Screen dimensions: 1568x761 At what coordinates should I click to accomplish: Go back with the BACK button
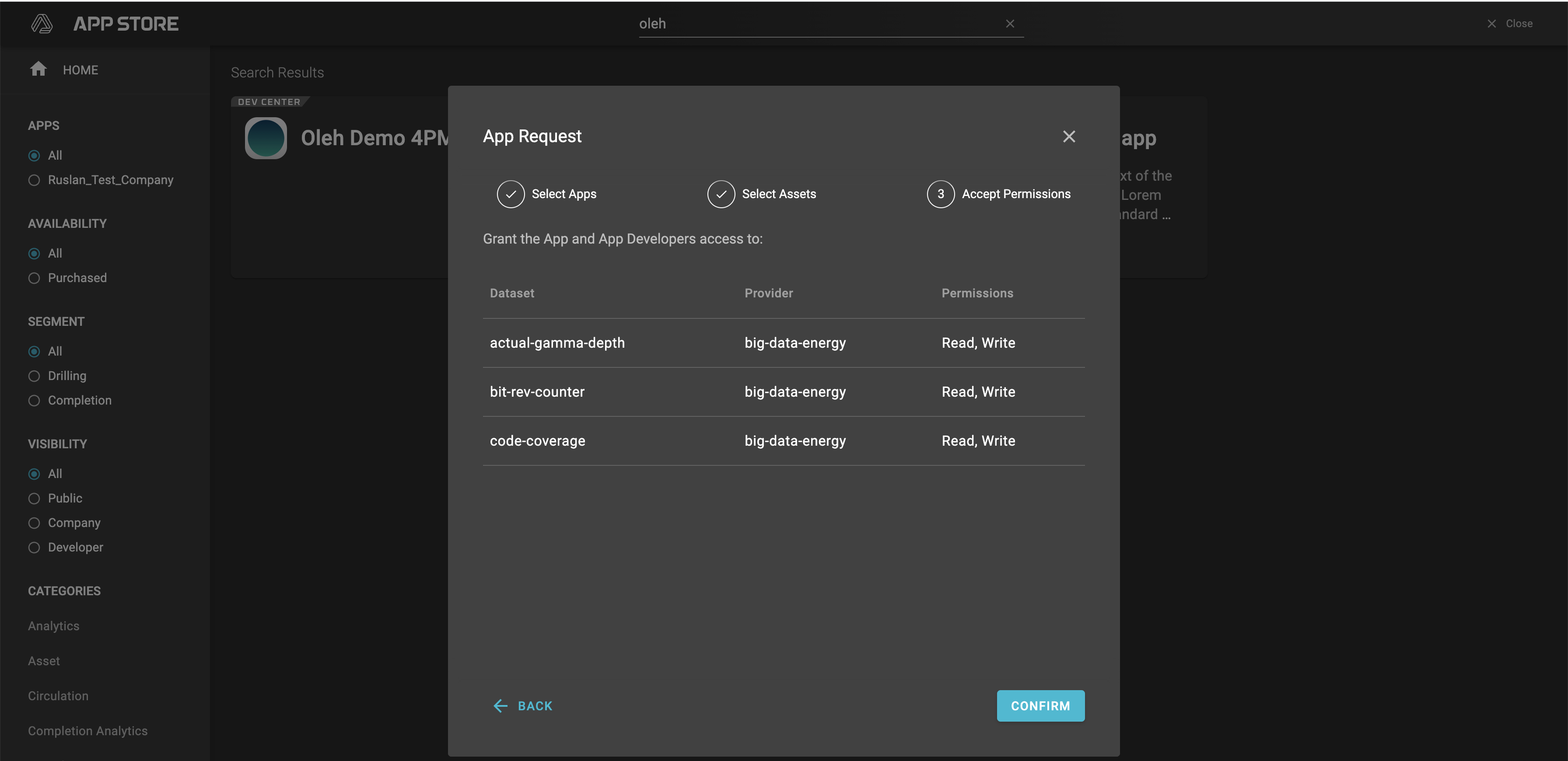[522, 705]
